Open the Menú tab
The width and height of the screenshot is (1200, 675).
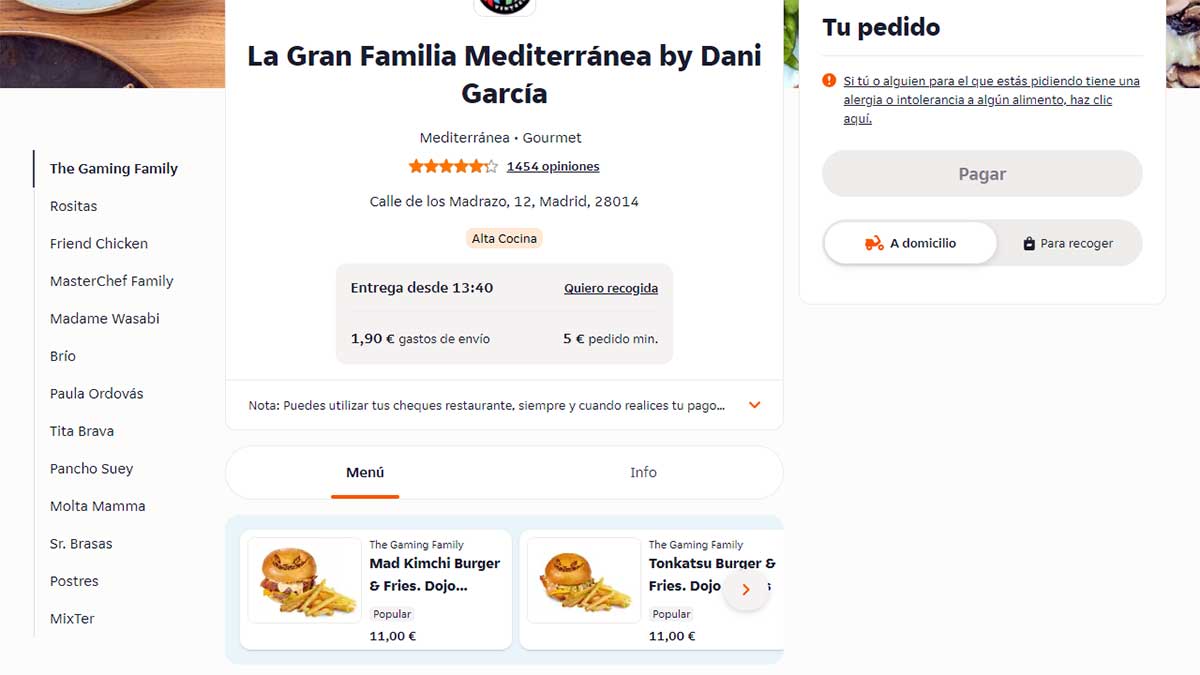coord(365,472)
